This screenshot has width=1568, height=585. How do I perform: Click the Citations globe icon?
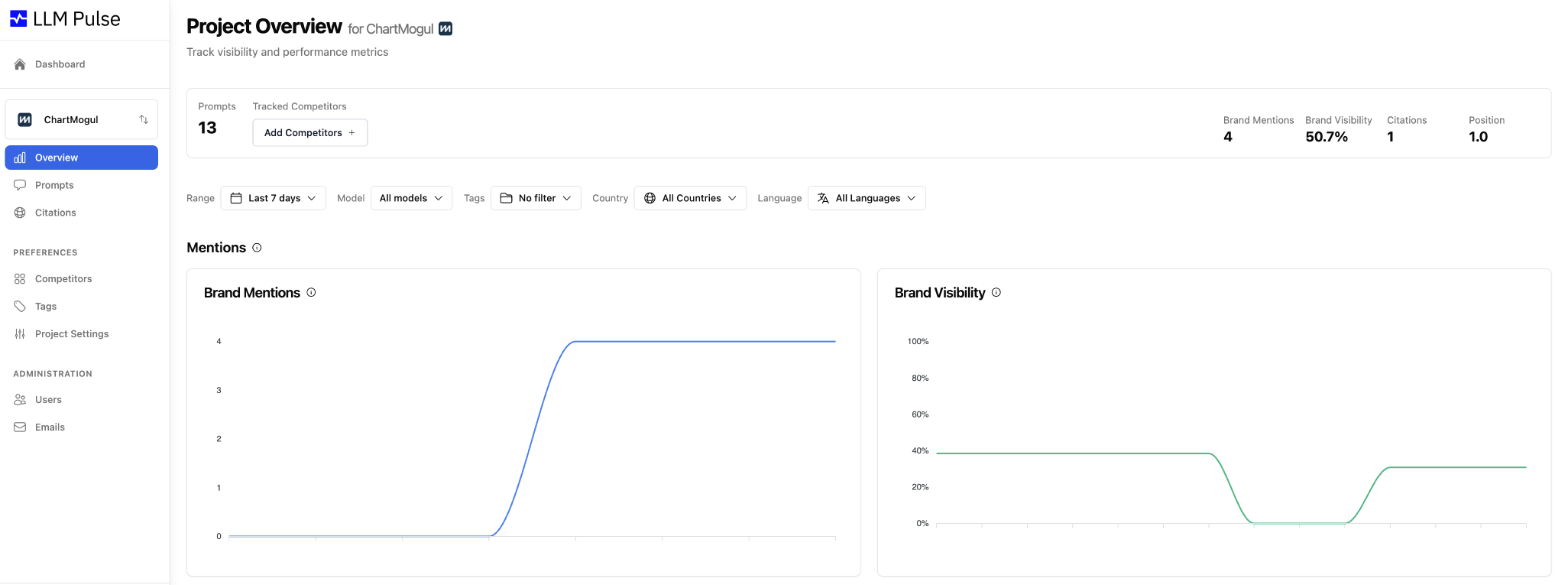coord(20,213)
